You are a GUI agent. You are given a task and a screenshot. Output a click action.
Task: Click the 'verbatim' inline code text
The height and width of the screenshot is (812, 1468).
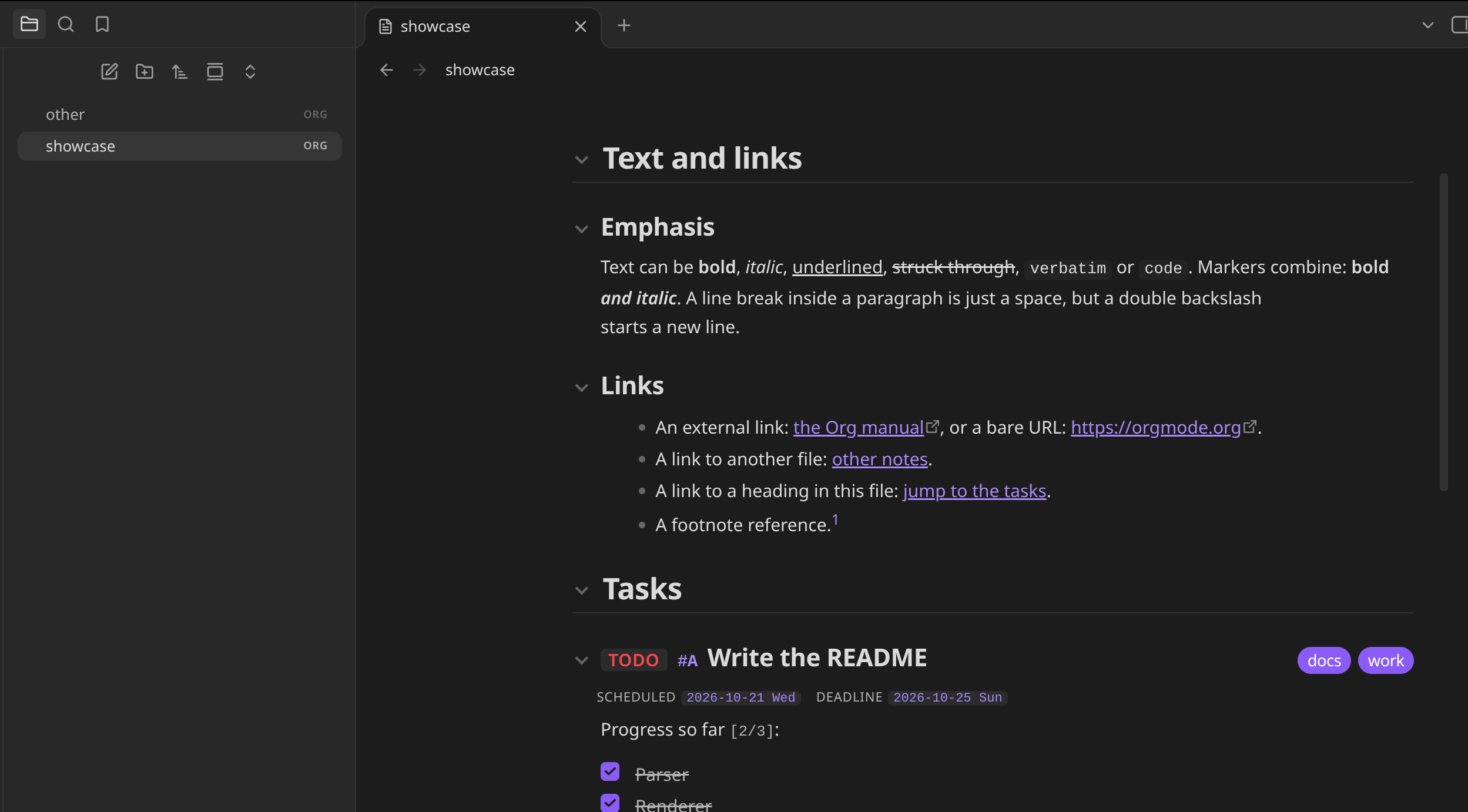point(1068,269)
